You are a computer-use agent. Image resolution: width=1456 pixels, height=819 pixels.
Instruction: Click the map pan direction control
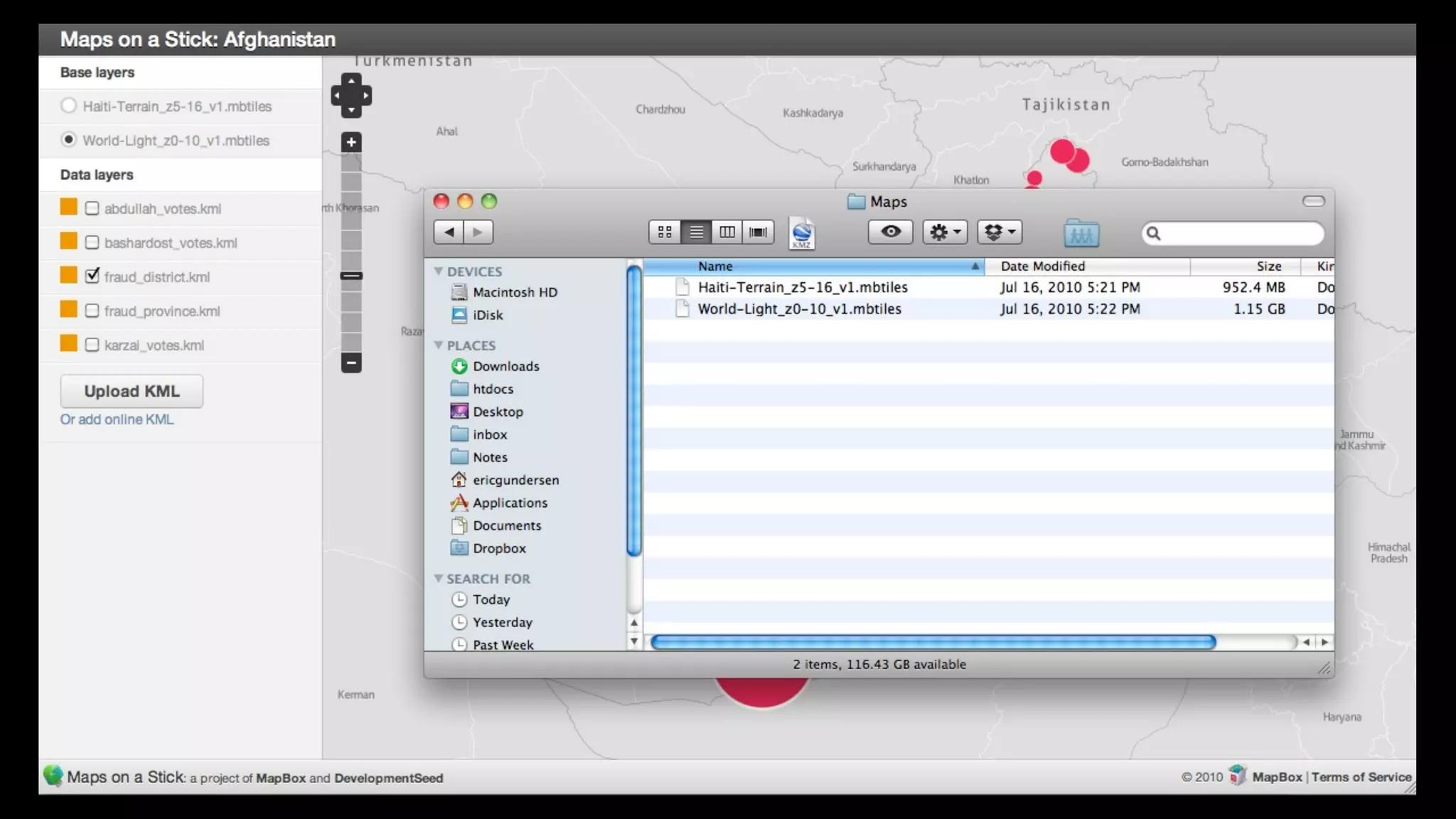351,95
